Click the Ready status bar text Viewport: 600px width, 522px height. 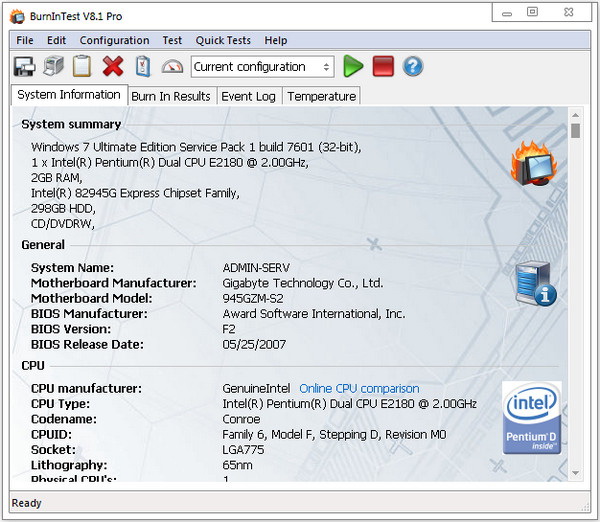point(26,503)
